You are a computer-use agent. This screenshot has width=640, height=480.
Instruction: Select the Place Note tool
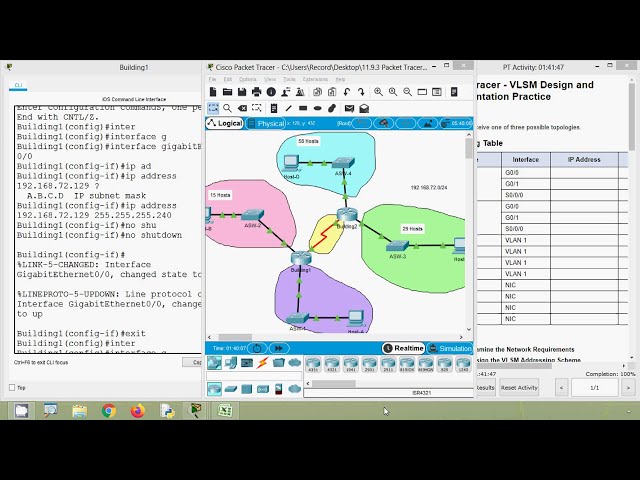274,108
